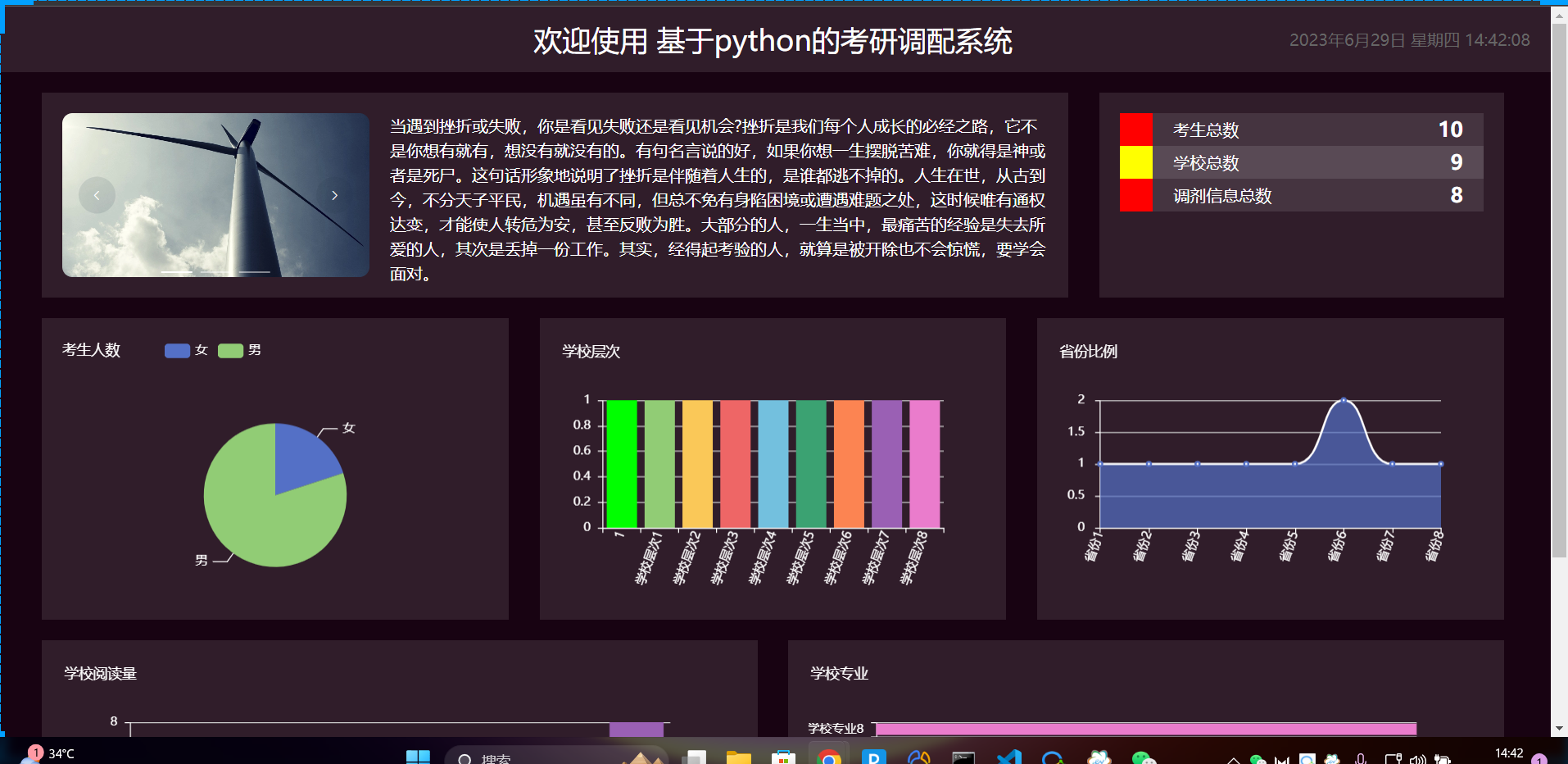Viewport: 1568px width, 764px height.
Task: Open the terminal icon in the taskbar
Action: (x=963, y=757)
